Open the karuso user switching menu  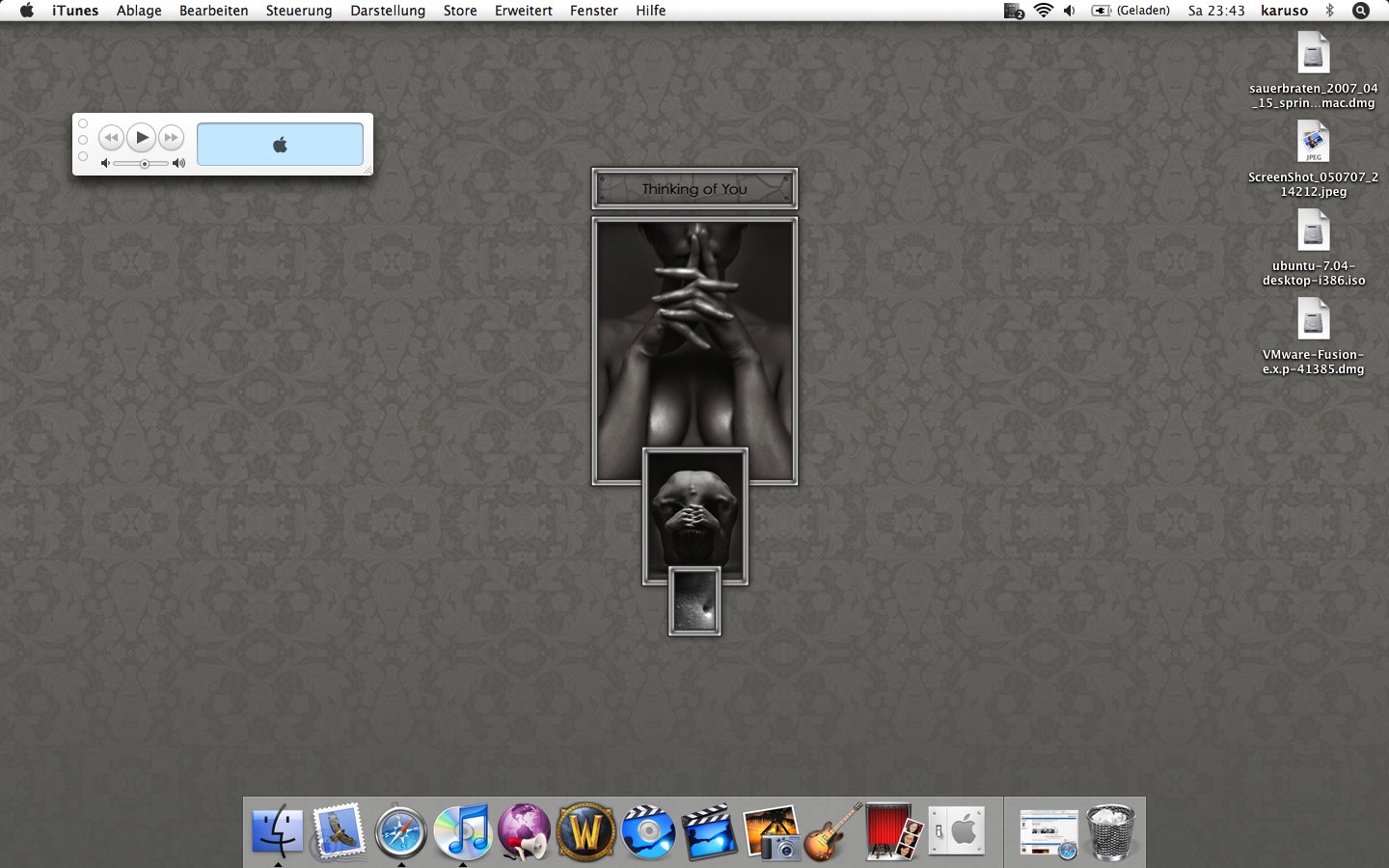tap(1284, 11)
